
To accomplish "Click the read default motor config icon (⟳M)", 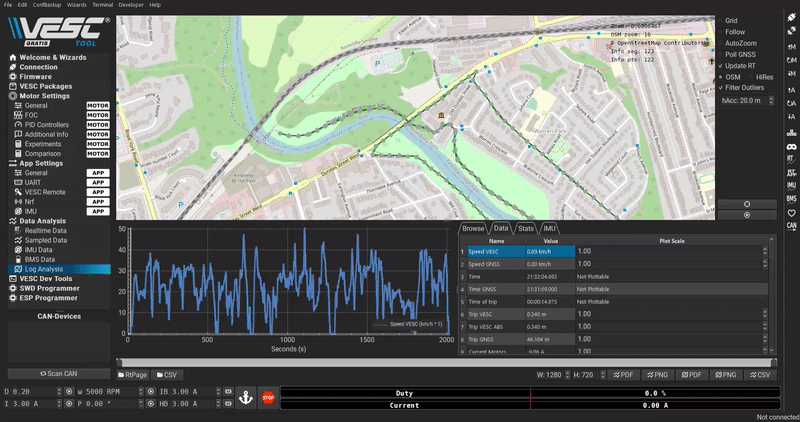I will click(791, 60).
